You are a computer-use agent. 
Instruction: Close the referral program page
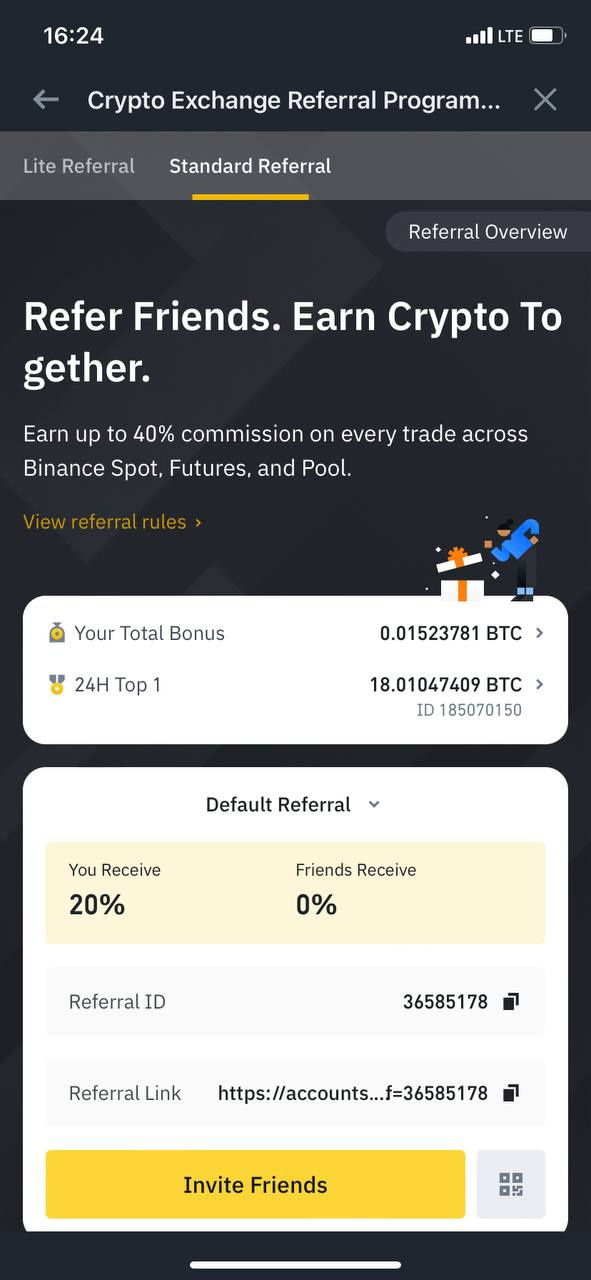[545, 99]
